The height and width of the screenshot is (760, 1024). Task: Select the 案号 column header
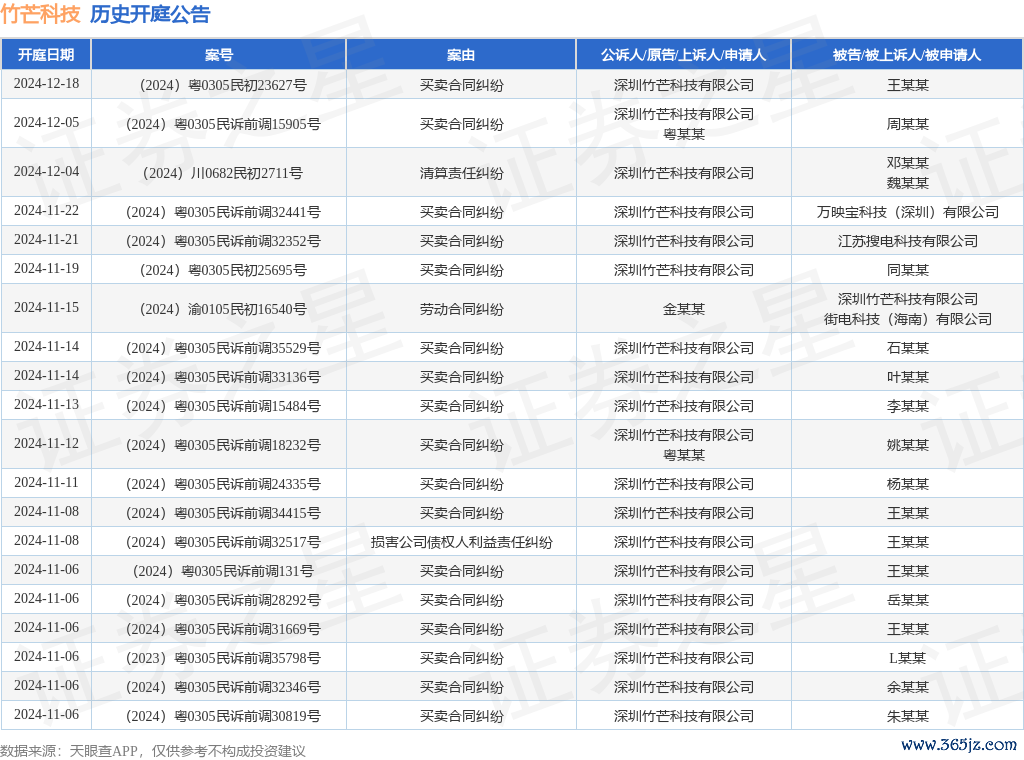[x=218, y=55]
